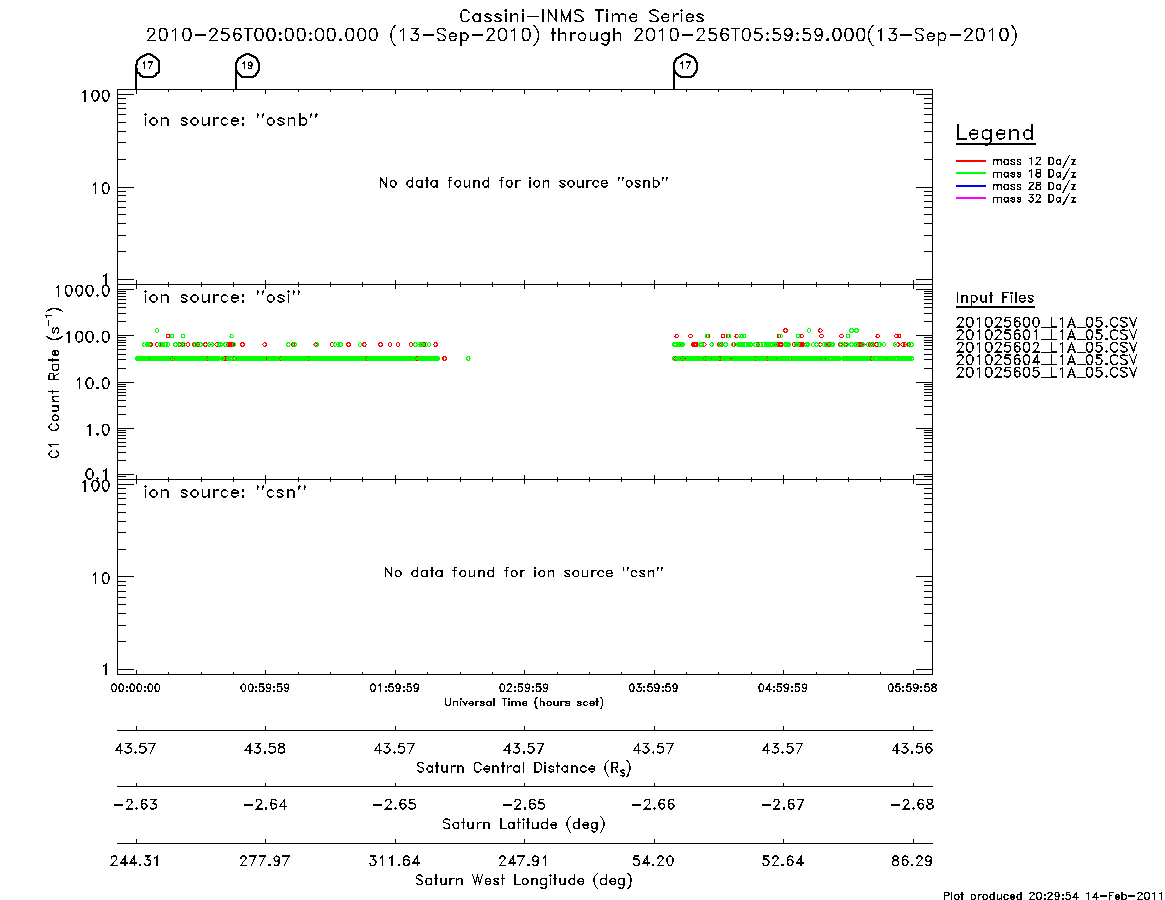Select input file 201025602_L1A_05.CSV
Viewport: 1165px width, 900px height.
[1046, 348]
